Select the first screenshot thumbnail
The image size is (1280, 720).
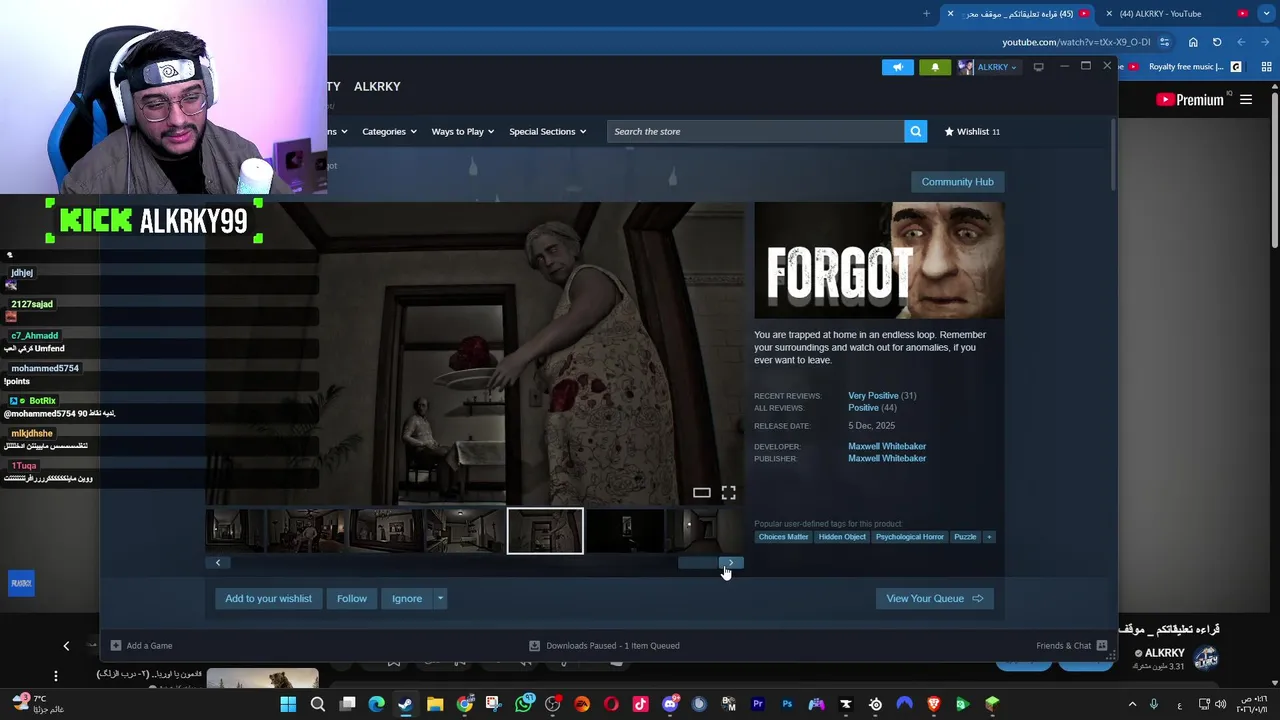[x=235, y=531]
